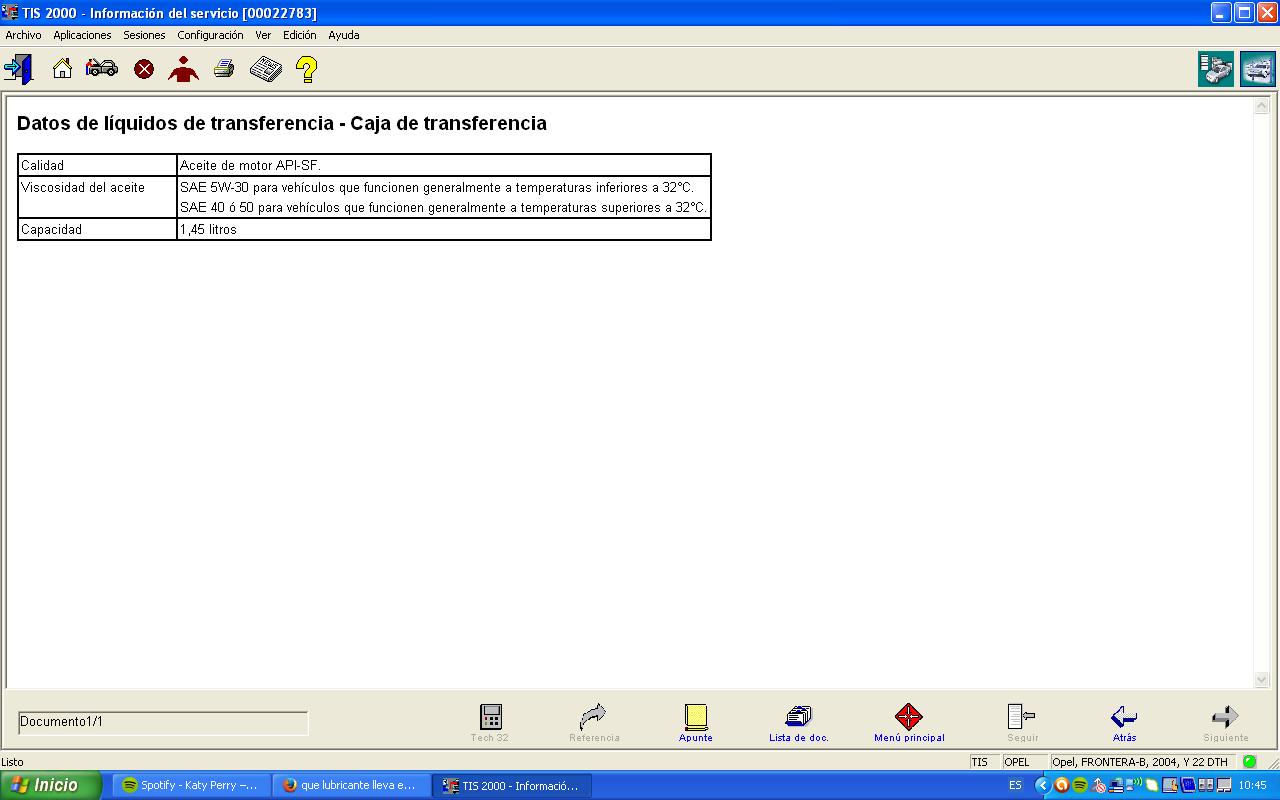Image resolution: width=1280 pixels, height=800 pixels.
Task: Go to the home page icon
Action: 62,69
